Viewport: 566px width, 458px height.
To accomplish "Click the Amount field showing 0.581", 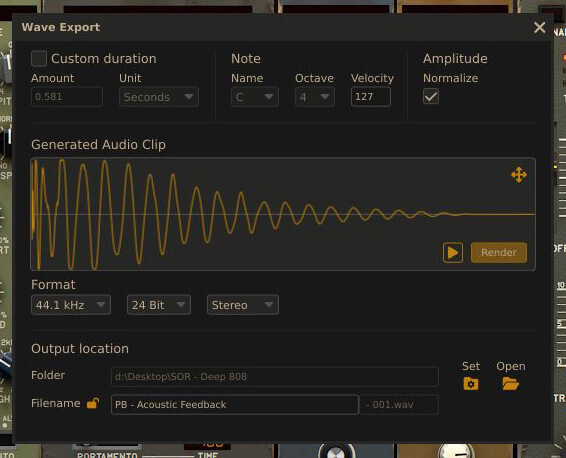I will pos(67,97).
